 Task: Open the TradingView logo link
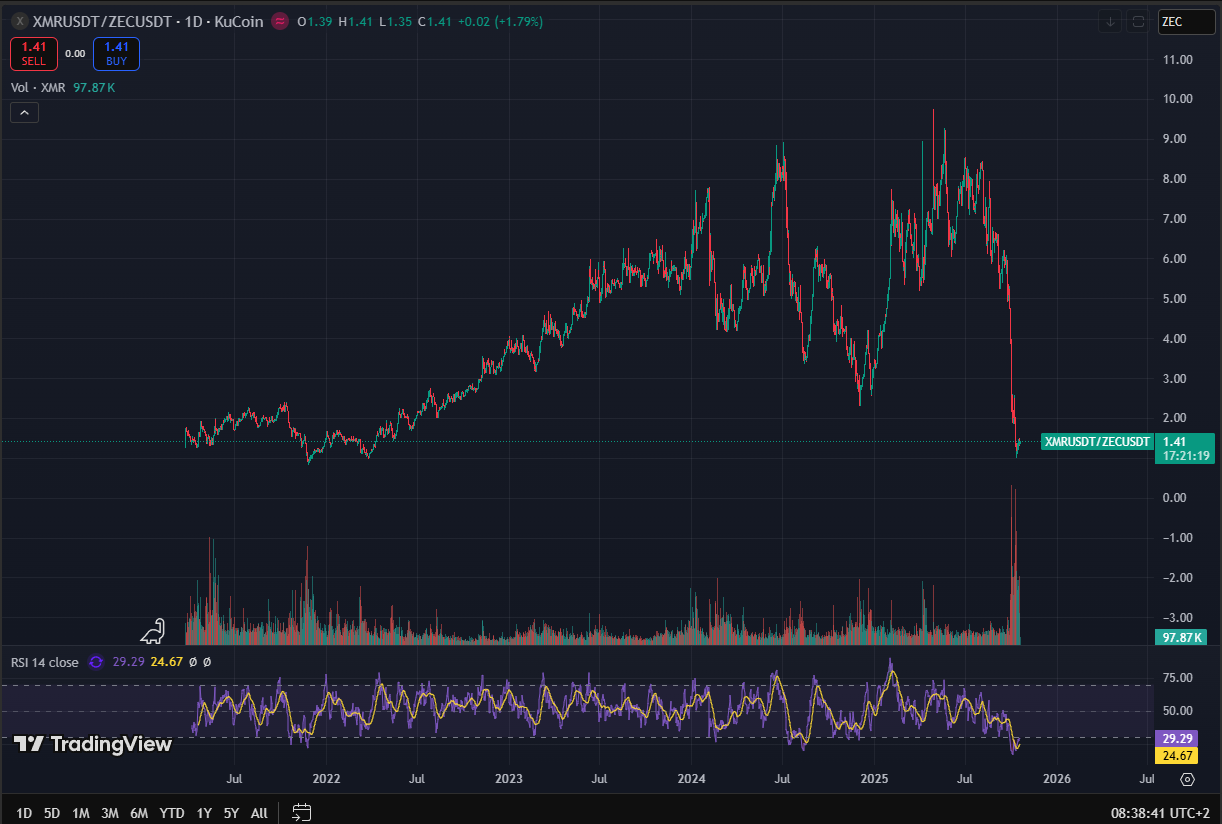click(92, 744)
